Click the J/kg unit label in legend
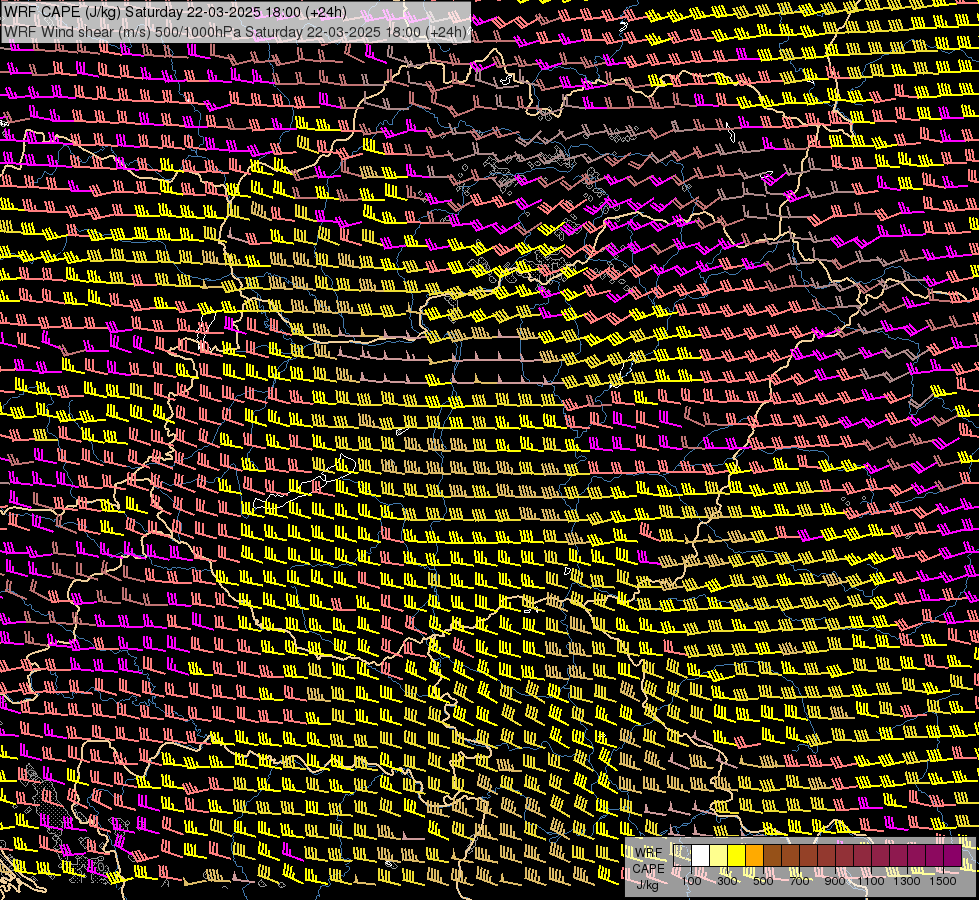The image size is (979, 900). [647, 885]
